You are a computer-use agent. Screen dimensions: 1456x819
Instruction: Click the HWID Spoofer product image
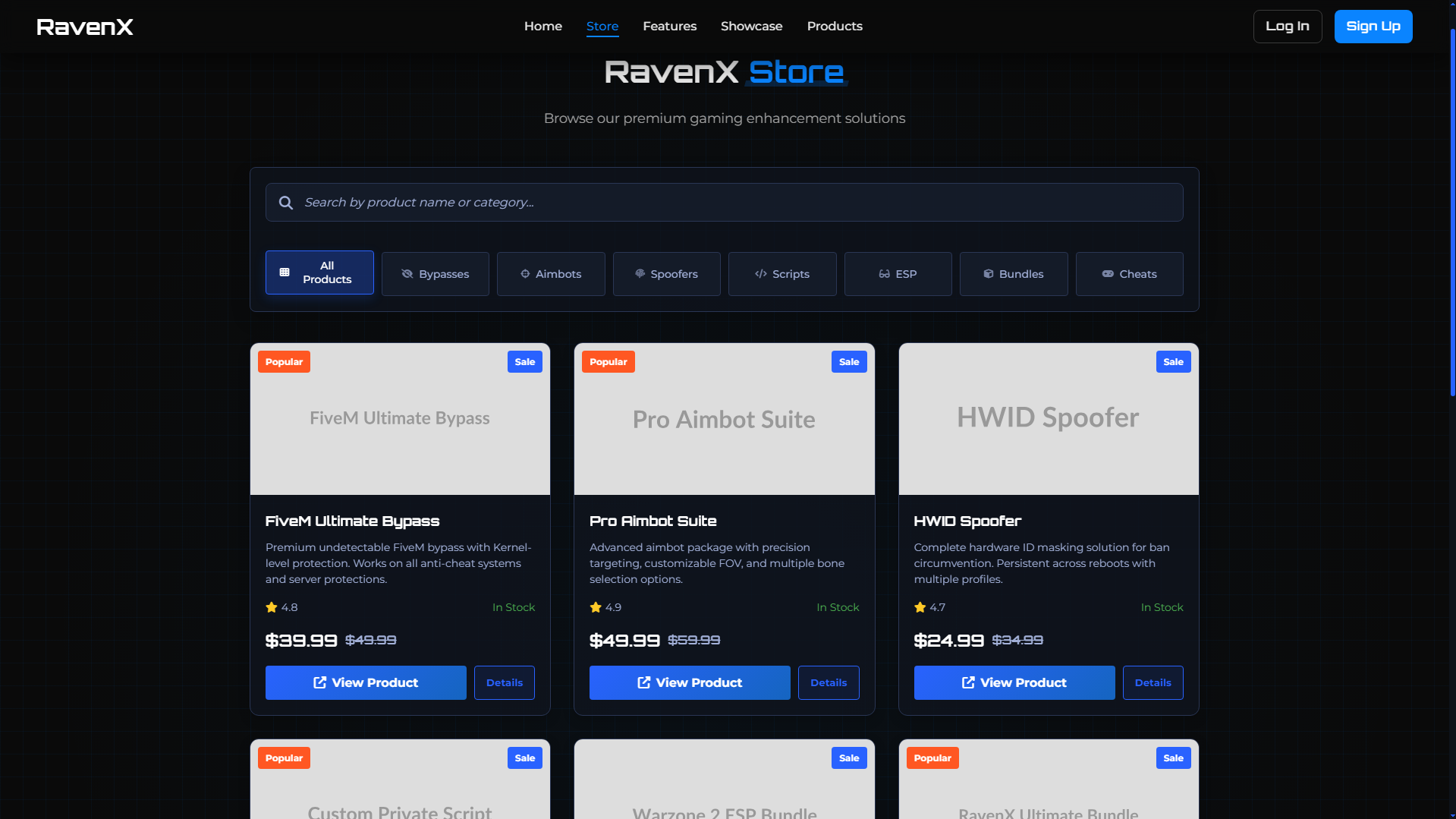coord(1049,419)
